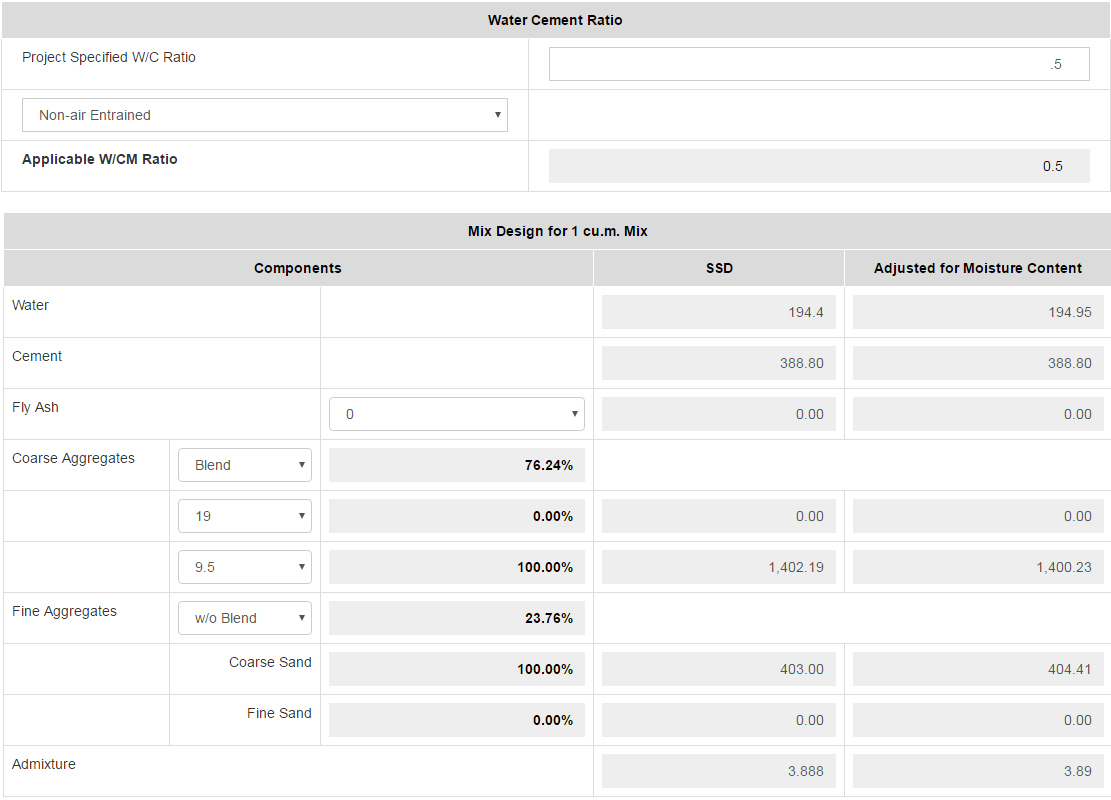Select the Applicable W/CM Ratio field

coord(819,166)
